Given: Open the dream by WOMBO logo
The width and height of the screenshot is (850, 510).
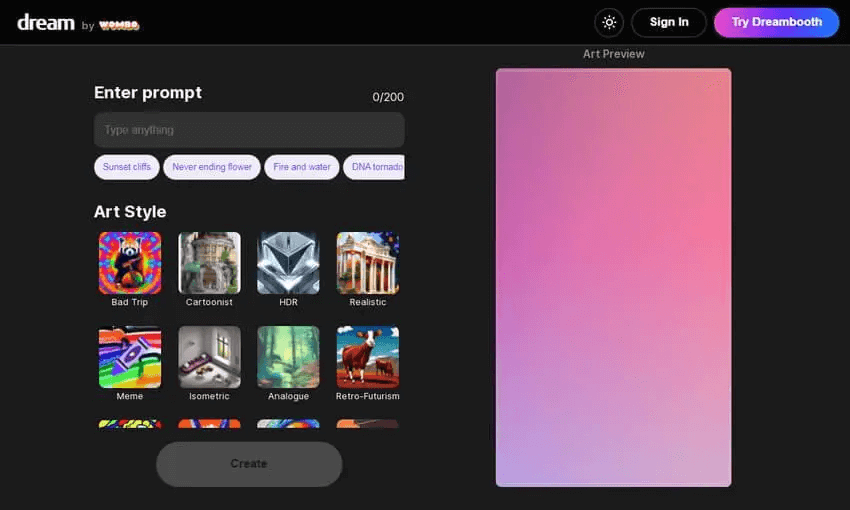Looking at the screenshot, I should 78,23.
